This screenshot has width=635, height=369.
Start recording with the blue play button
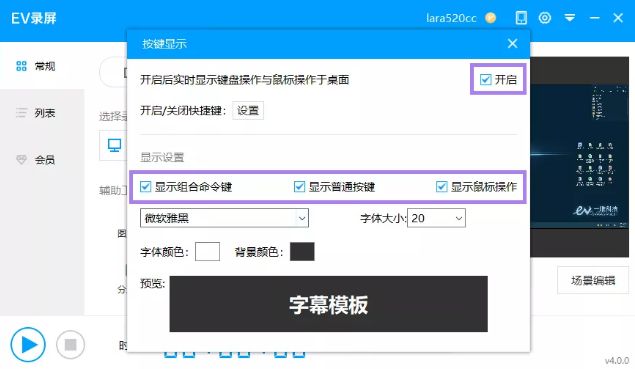click(x=28, y=344)
